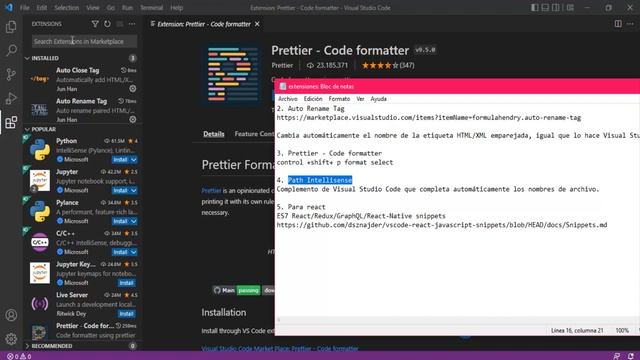Select Auto Rename Tag installed extension
This screenshot has height=360, width=640.
click(x=82, y=110)
